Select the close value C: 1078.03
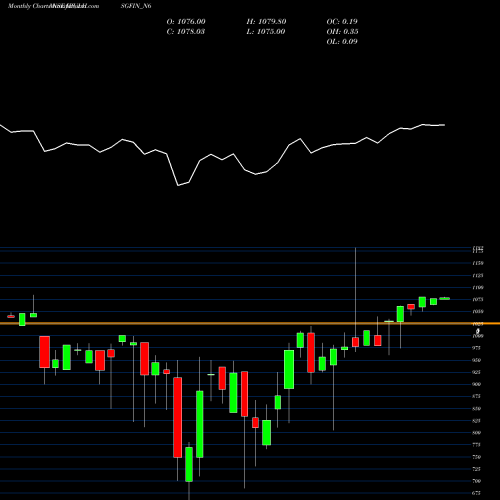The image size is (500, 500). pyautogui.click(x=186, y=32)
